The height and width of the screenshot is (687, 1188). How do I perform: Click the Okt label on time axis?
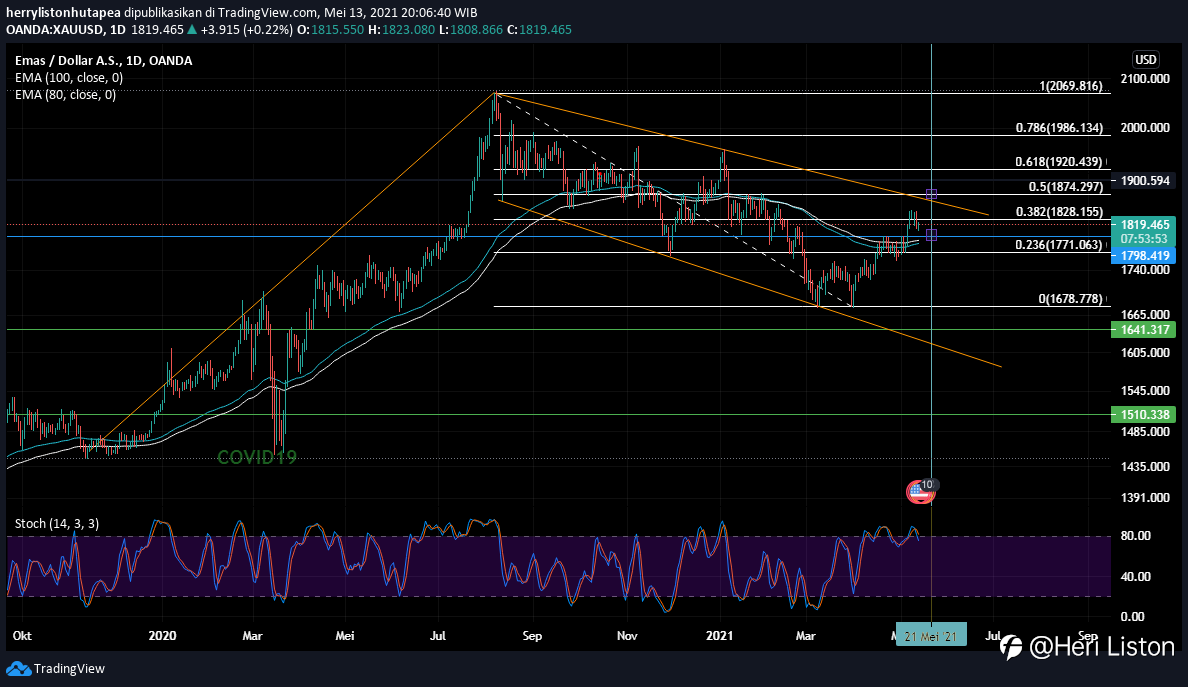click(22, 635)
